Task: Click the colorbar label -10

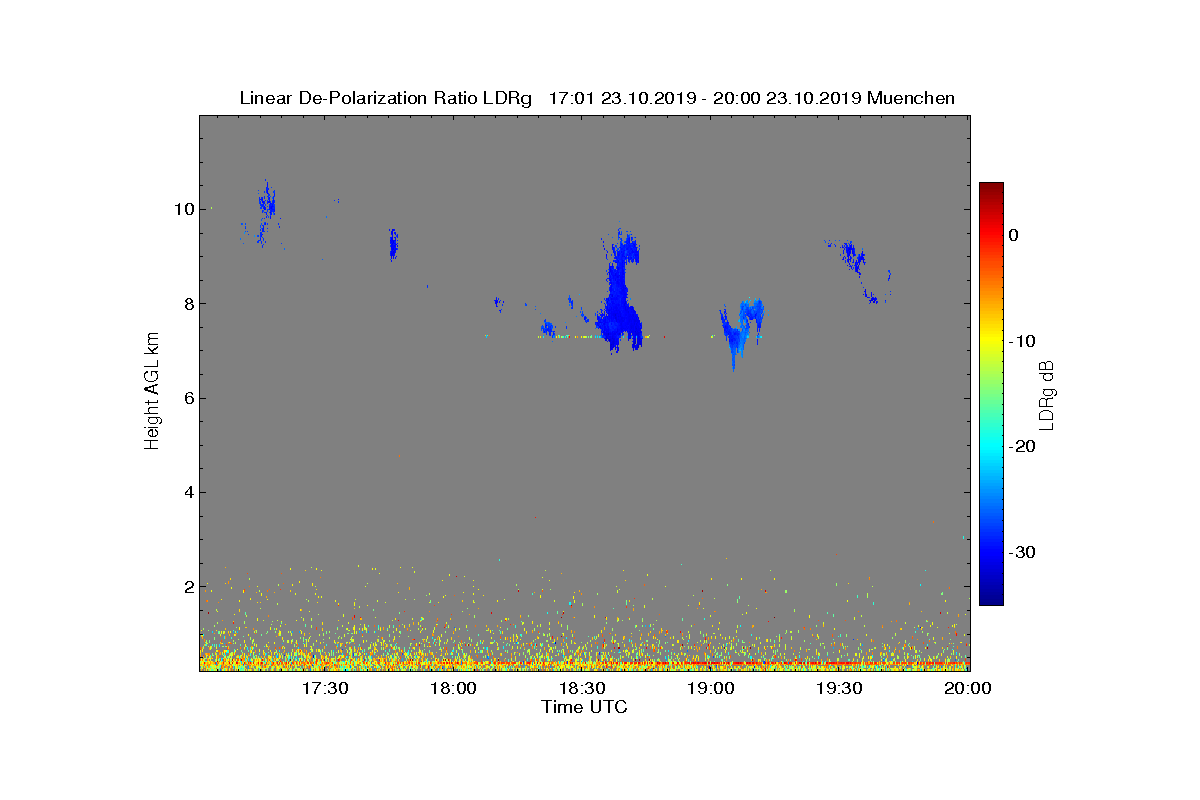Action: [x=1022, y=341]
